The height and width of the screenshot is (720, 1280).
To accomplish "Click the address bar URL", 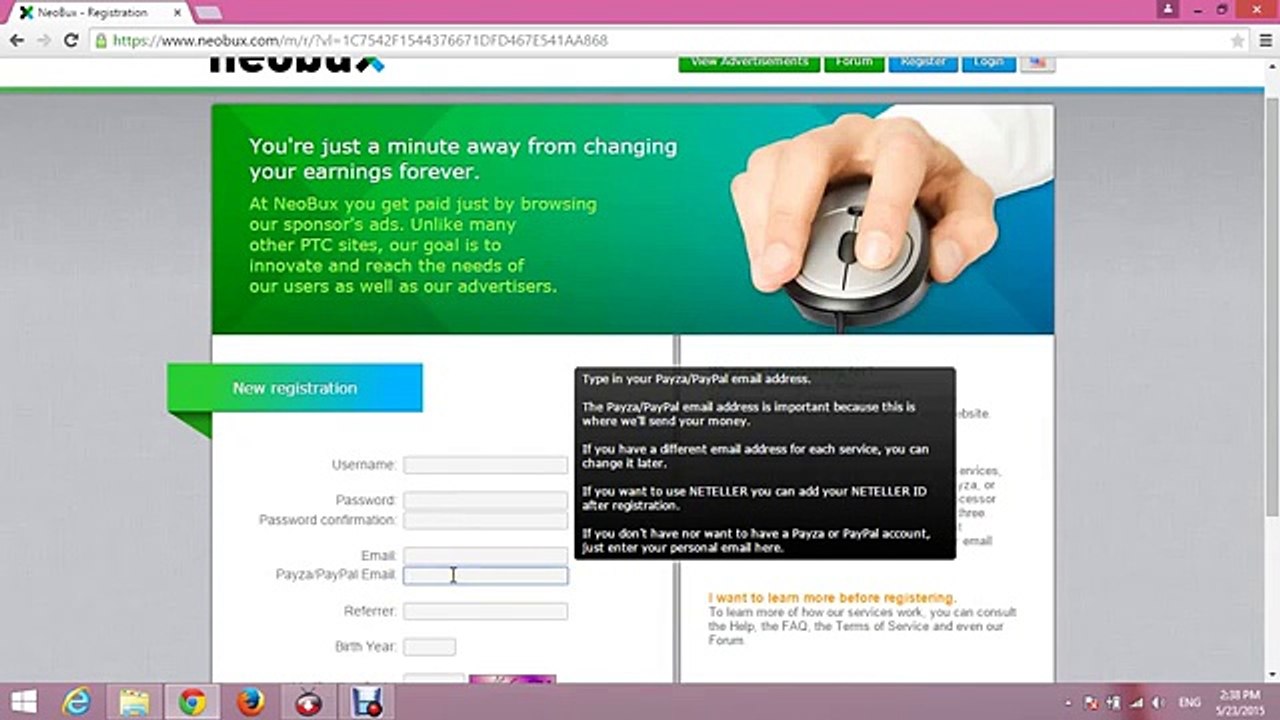I will pyautogui.click(x=360, y=41).
